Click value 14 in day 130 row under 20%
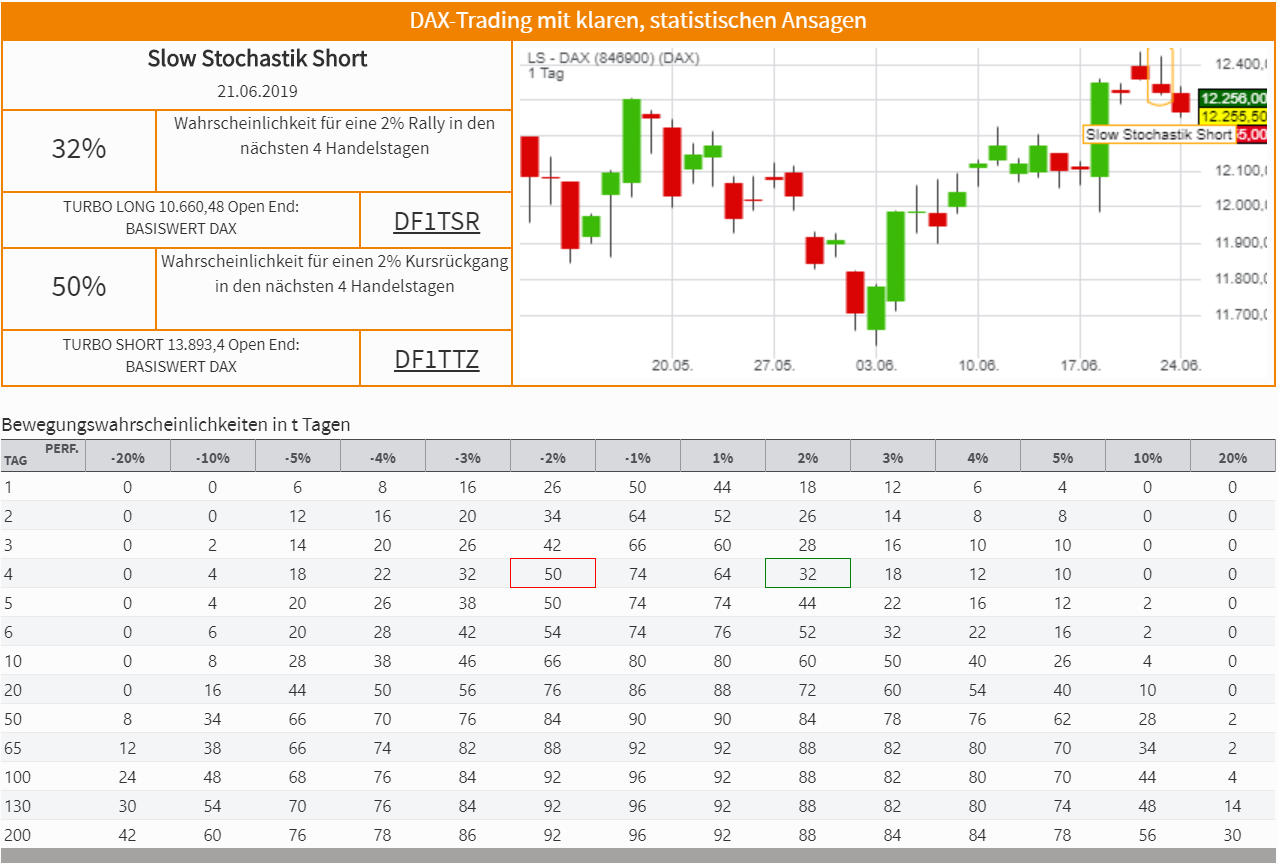The width and height of the screenshot is (1278, 864). tap(1233, 806)
